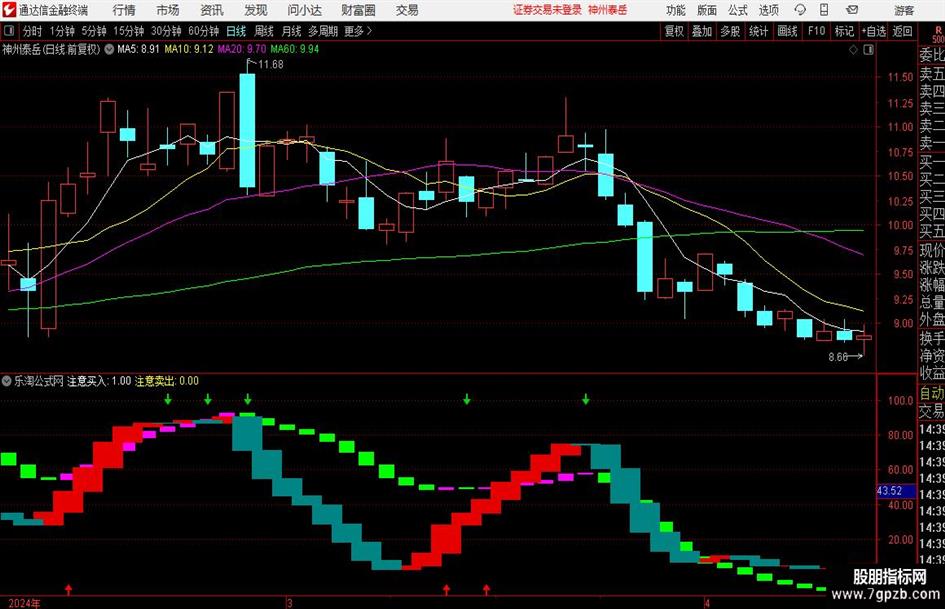Click round settings icon beside 神州泰岳 title

click(x=109, y=49)
